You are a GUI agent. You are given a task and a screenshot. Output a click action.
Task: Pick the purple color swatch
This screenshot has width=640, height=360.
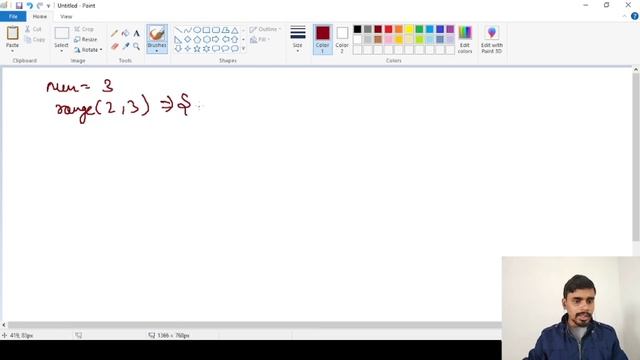[450, 29]
